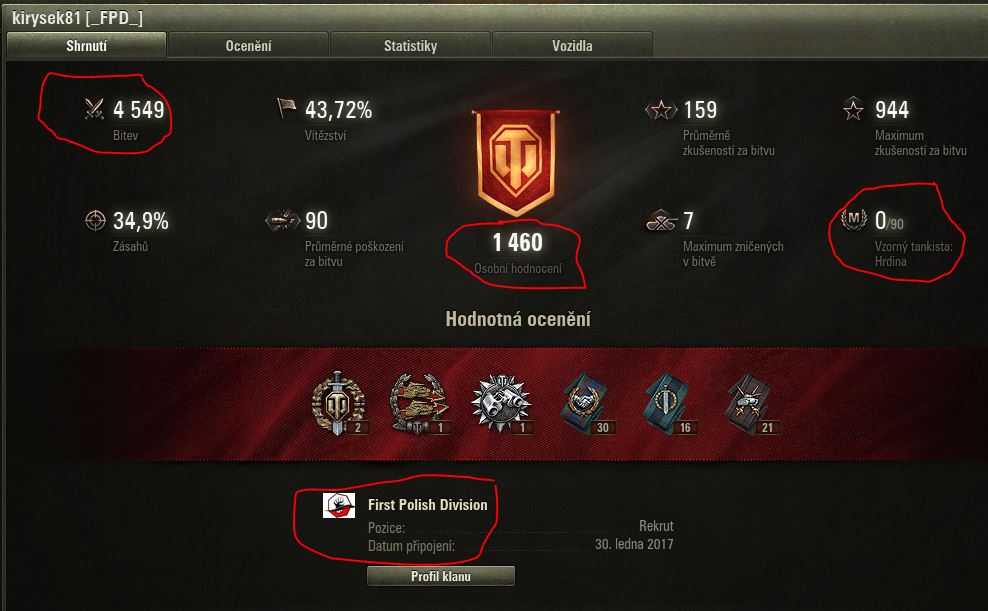Select the handshake ribbon with count 30
This screenshot has width=988, height=611.
[584, 404]
